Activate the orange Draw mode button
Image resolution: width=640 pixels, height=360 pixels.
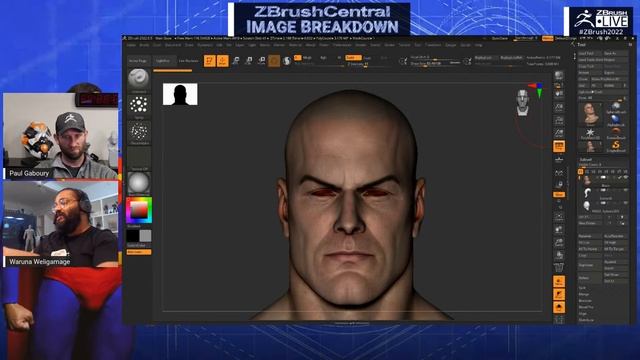click(223, 61)
